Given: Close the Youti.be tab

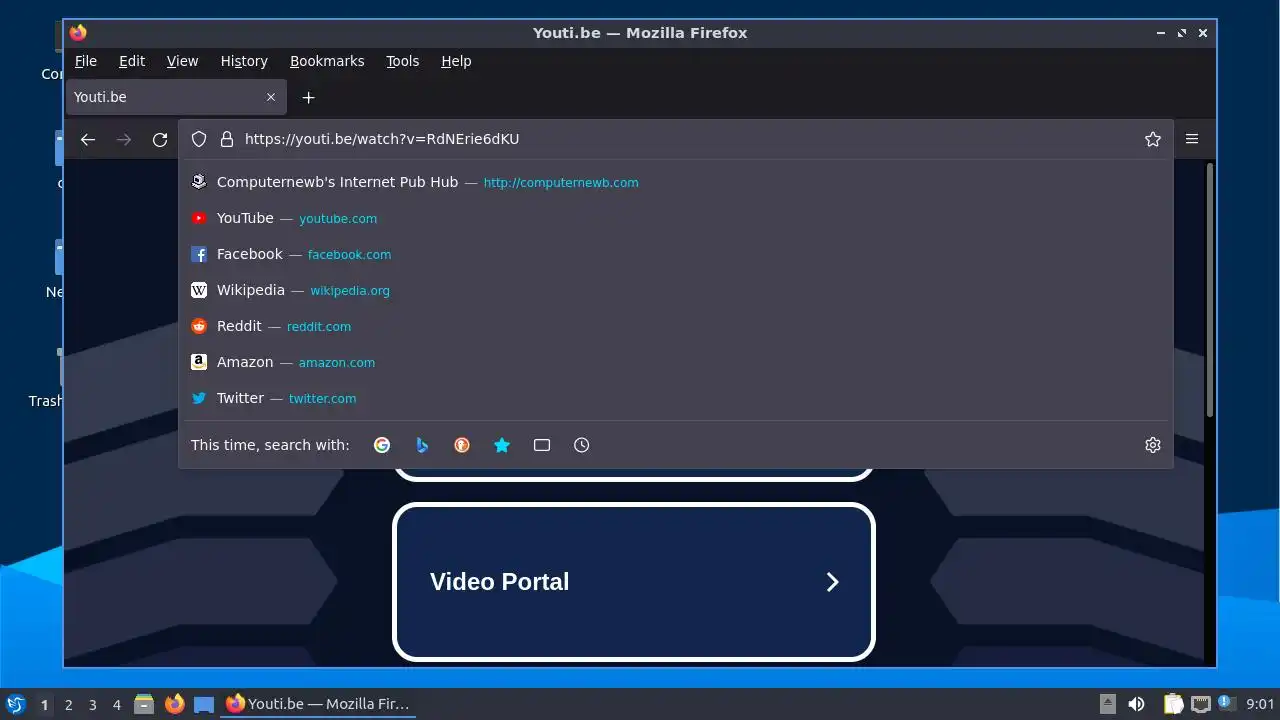Looking at the screenshot, I should 271,97.
